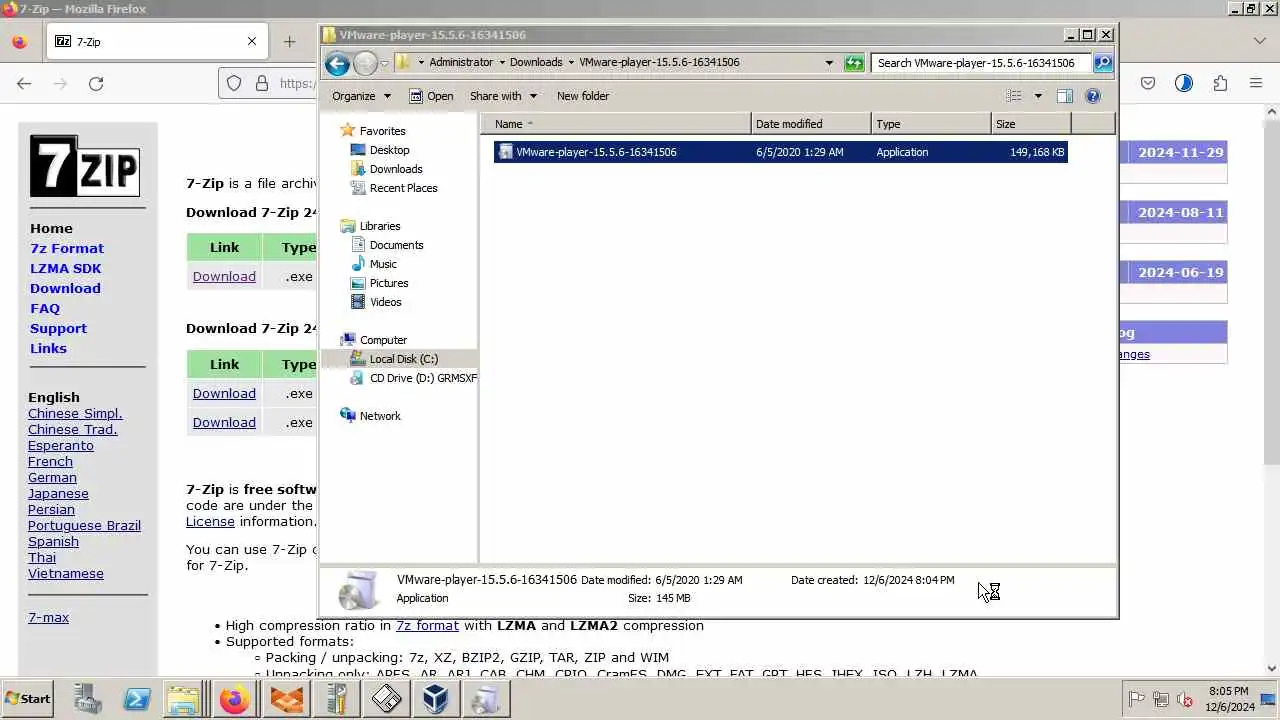The height and width of the screenshot is (720, 1280).
Task: Open address bar history dropdown
Action: pos(829,63)
